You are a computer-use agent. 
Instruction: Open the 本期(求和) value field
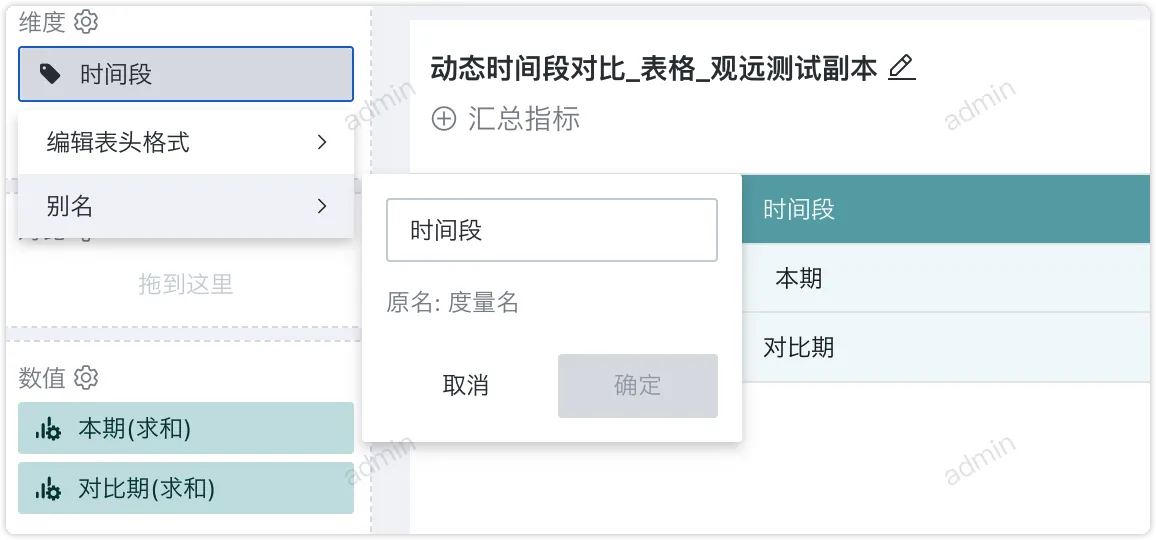[x=186, y=429]
